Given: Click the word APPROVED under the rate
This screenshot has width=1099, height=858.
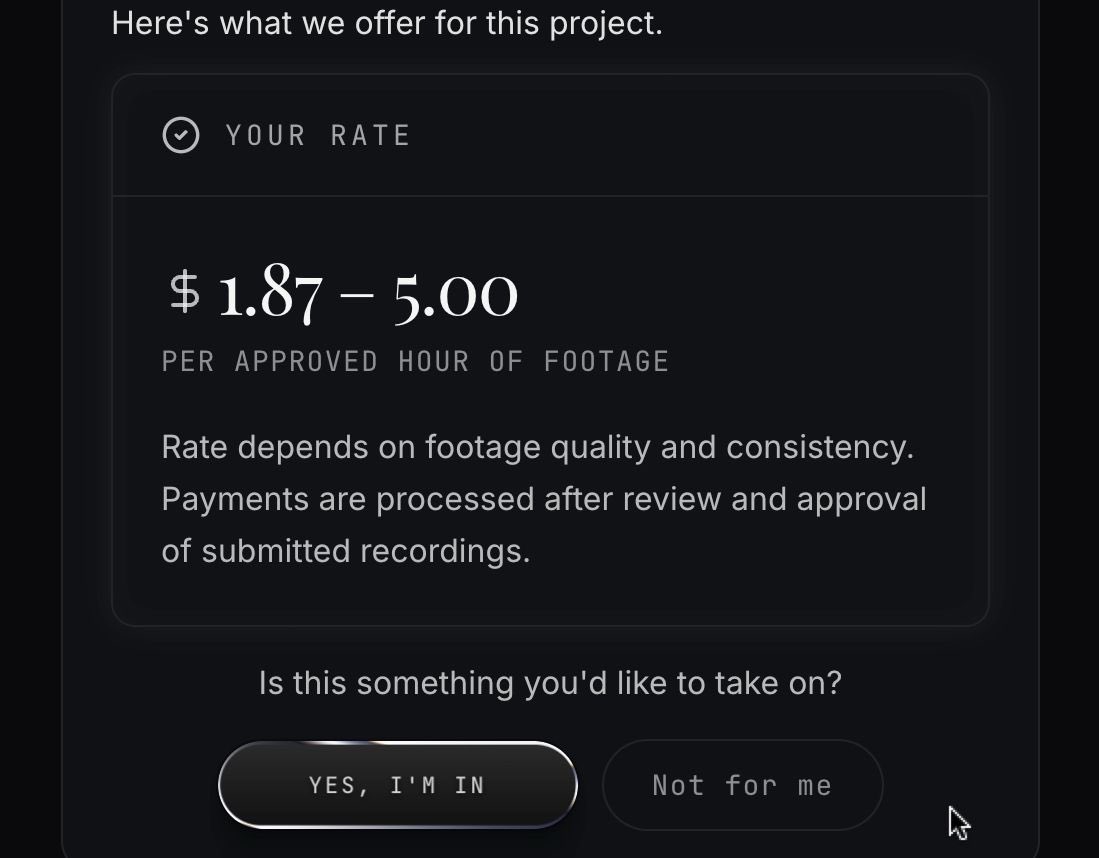Looking at the screenshot, I should coord(306,361).
